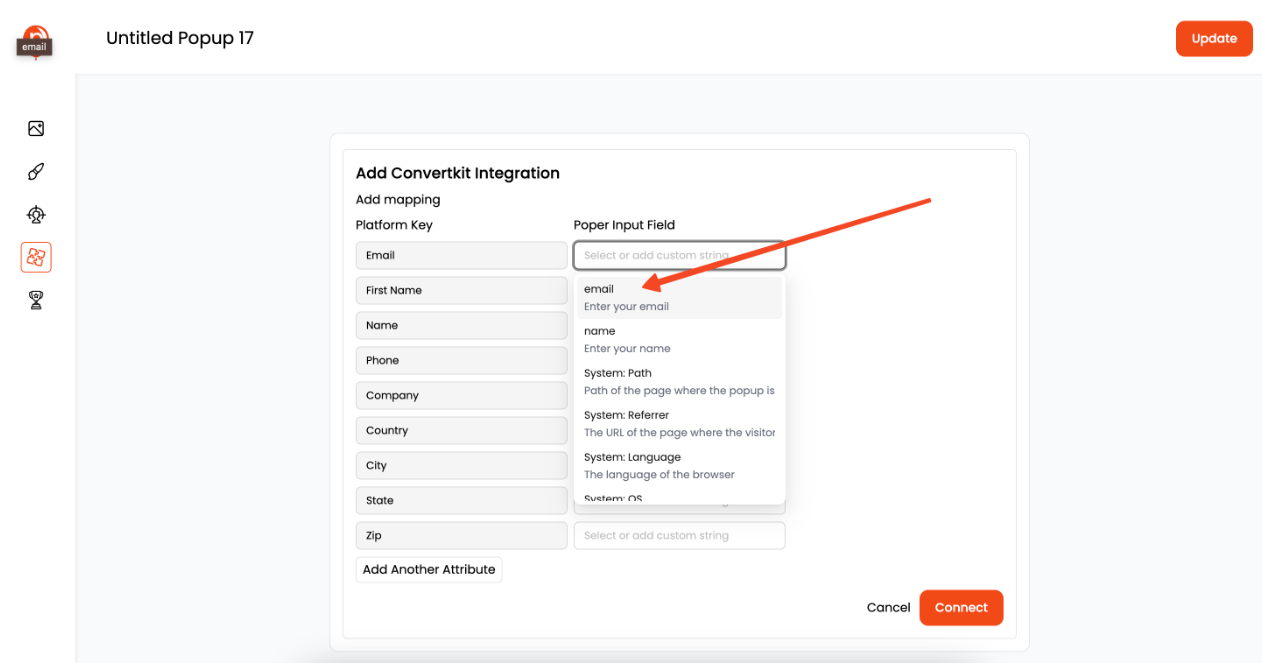Choose the "email" option in dropdown

tap(679, 298)
